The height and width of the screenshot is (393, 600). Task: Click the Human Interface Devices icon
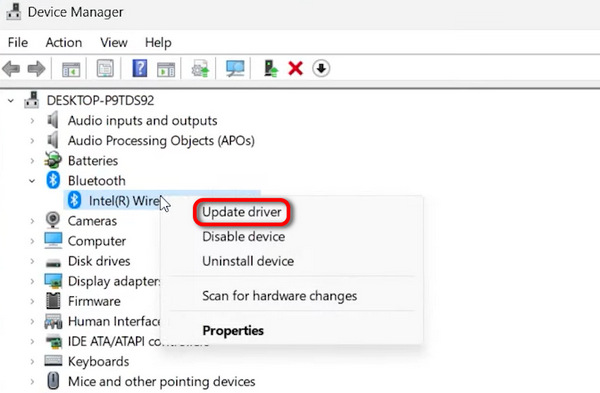click(x=53, y=321)
